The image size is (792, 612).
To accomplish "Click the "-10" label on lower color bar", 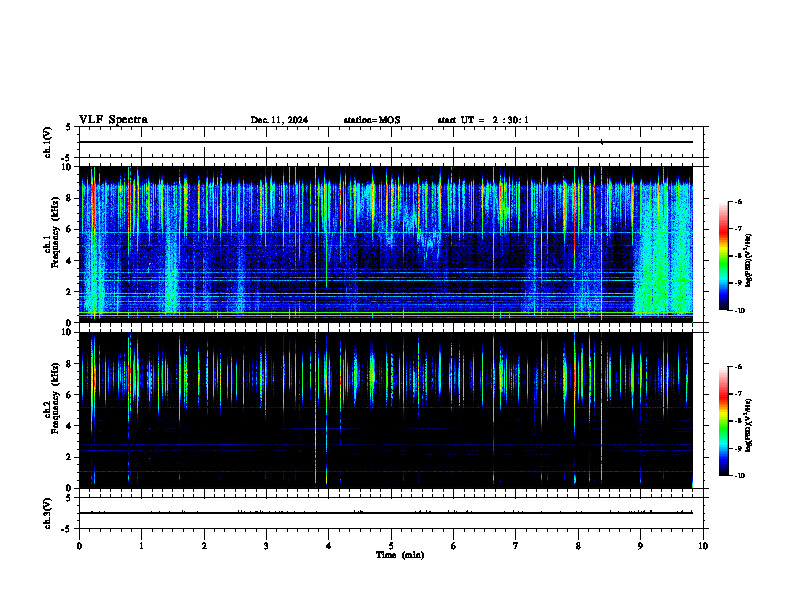I will (740, 476).
